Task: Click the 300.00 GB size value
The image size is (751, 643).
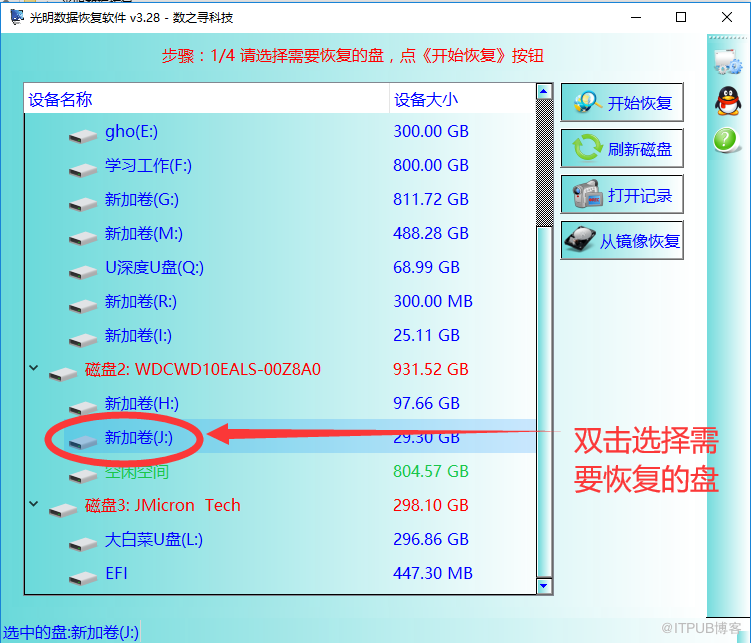Action: (x=431, y=131)
